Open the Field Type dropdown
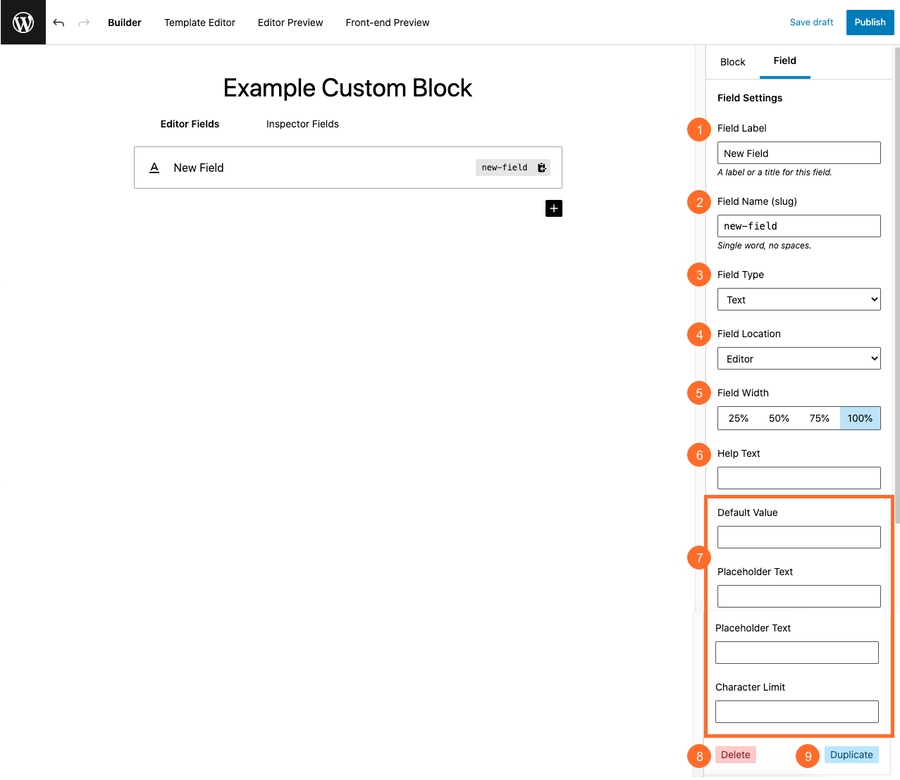Viewport: 900px width, 780px height. pos(798,299)
